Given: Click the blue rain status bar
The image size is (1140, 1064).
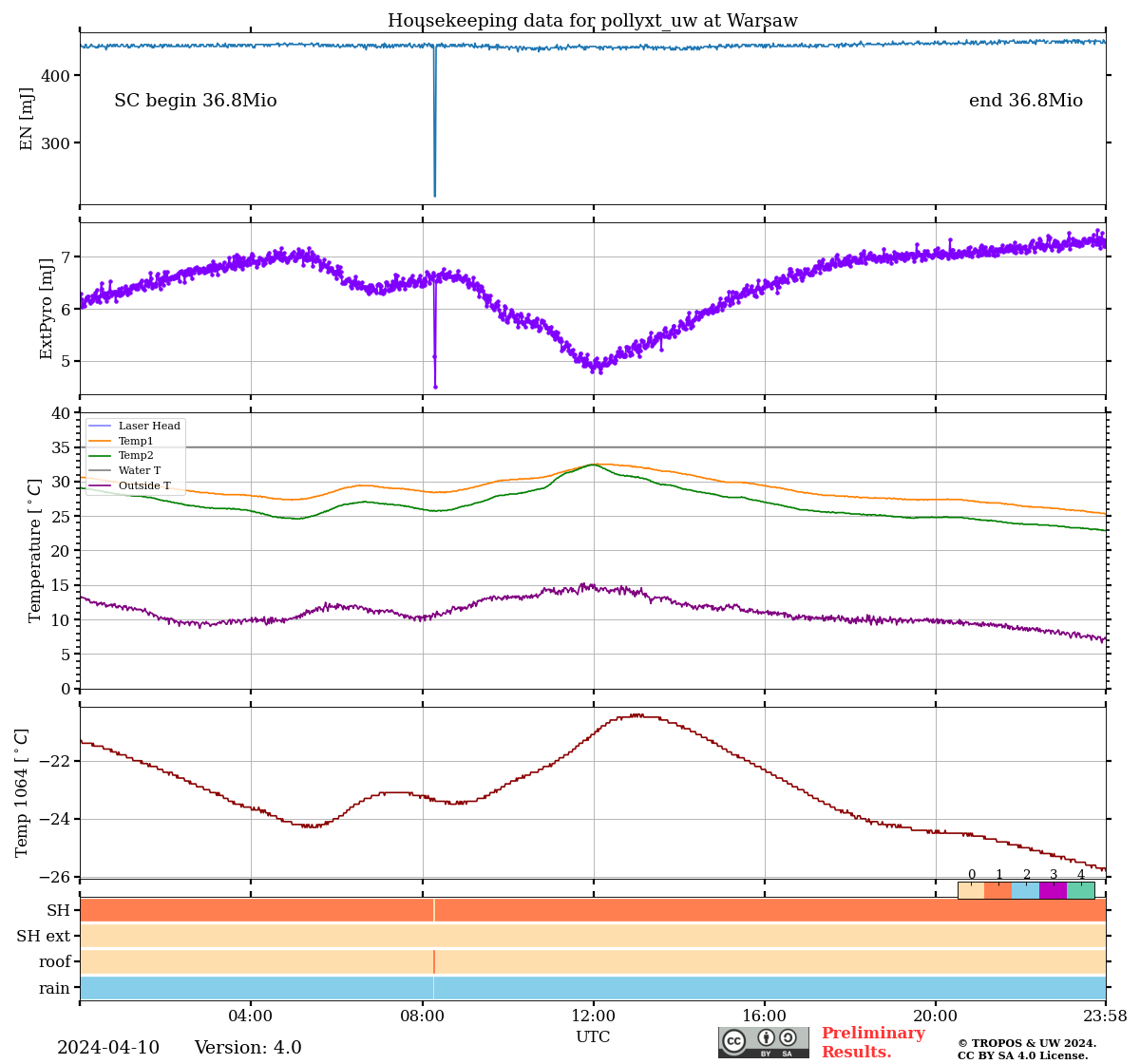Looking at the screenshot, I should click(593, 988).
